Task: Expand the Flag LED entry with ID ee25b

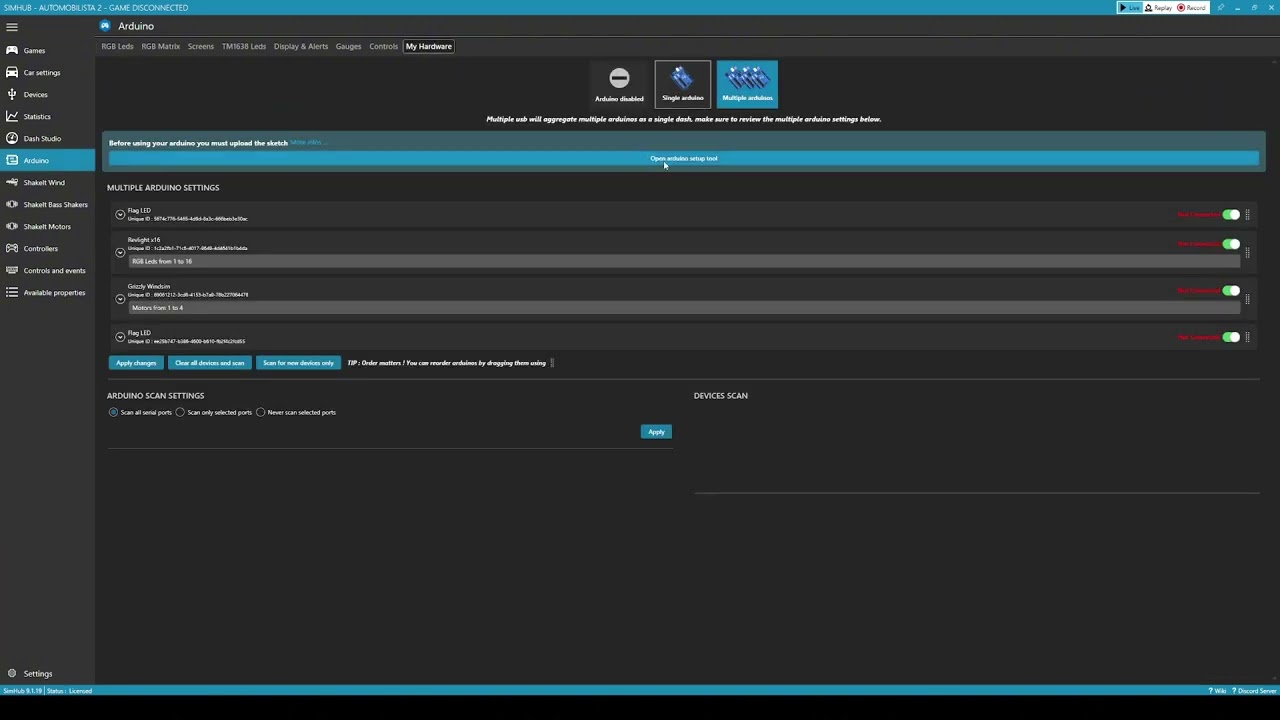Action: [x=120, y=337]
